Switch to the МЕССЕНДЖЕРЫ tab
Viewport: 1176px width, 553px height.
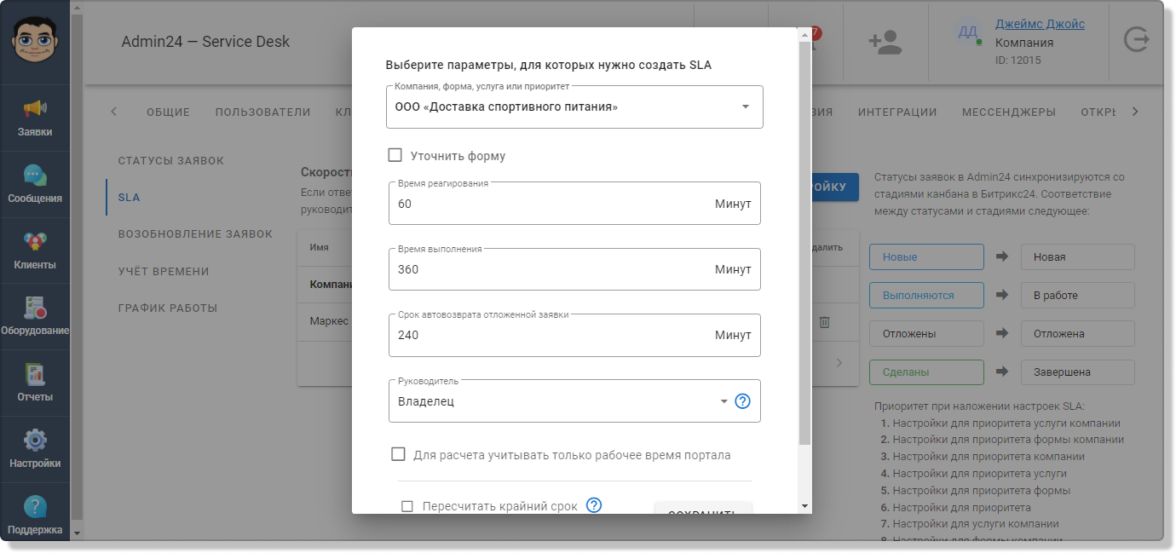[x=1009, y=113]
